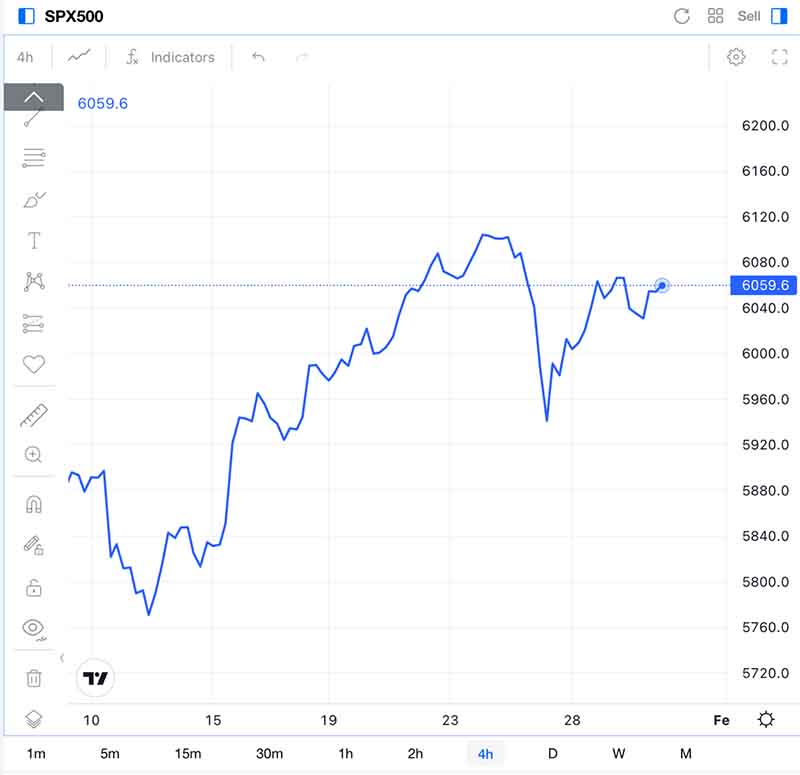Switch to the 1h timeframe tab
The width and height of the screenshot is (800, 775).
(x=345, y=753)
